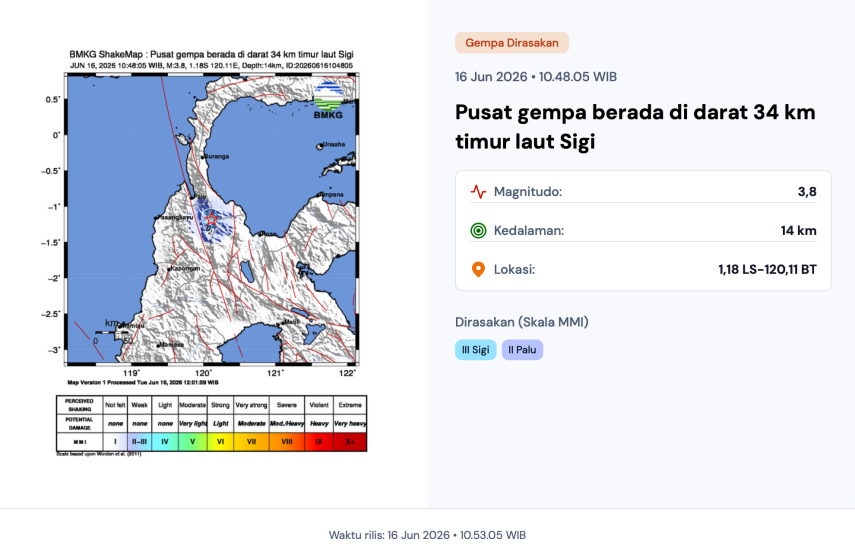Click the Gempa Dirasakan badge
855x558 pixels.
[x=511, y=43]
